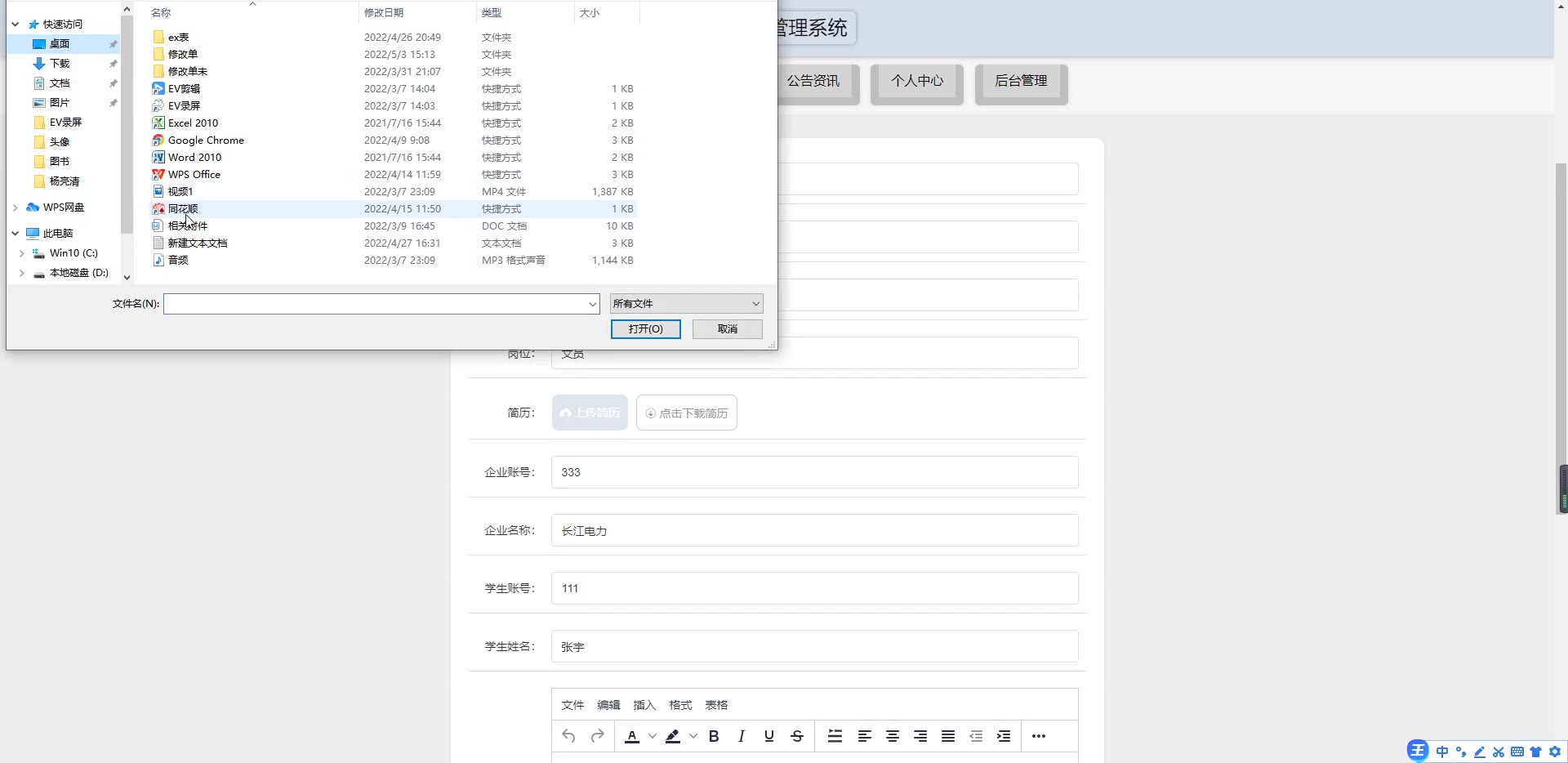Switch IME Chinese/English mode (中)

click(x=1442, y=752)
